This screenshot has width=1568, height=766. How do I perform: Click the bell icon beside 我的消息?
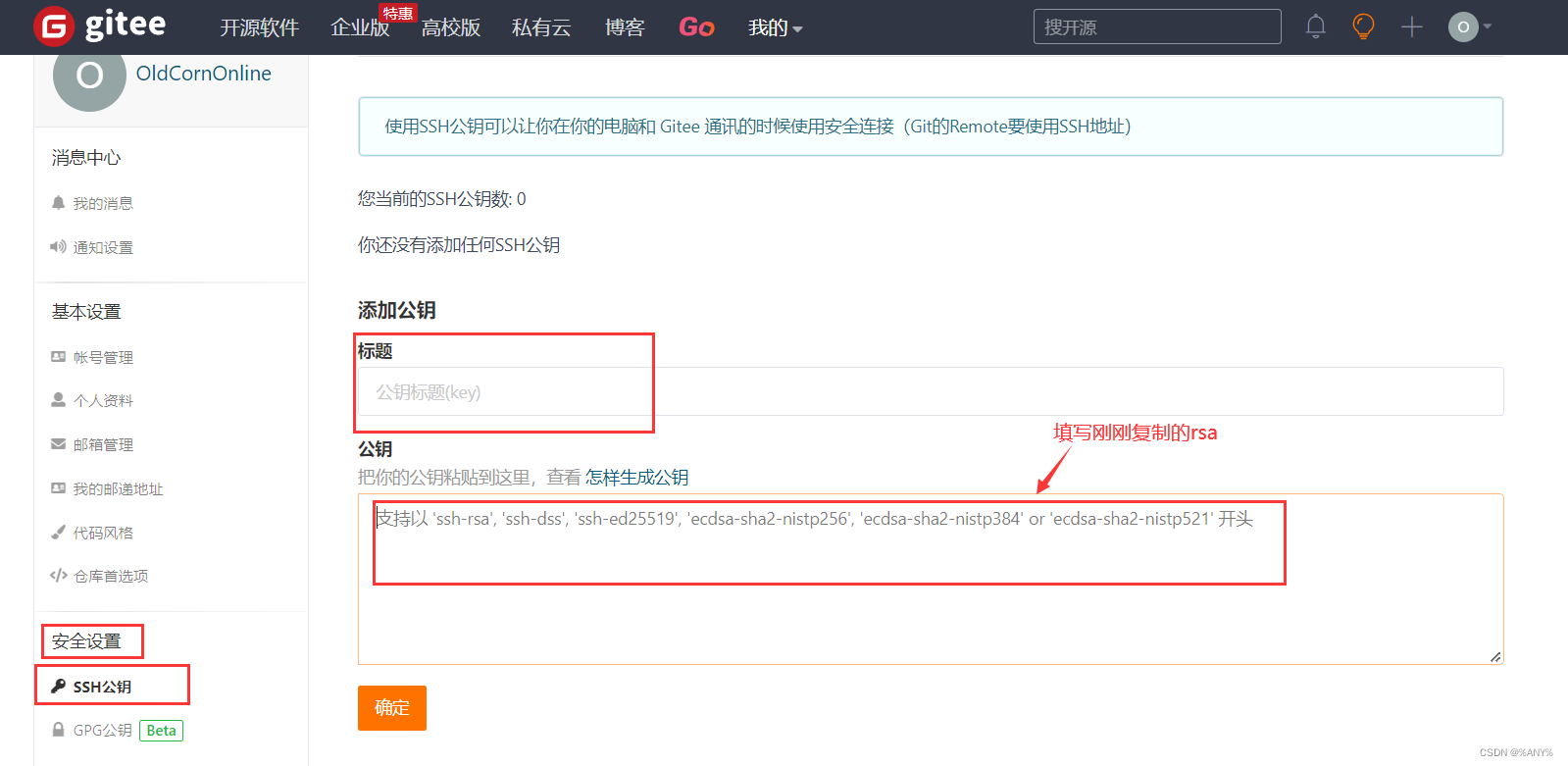[x=58, y=203]
